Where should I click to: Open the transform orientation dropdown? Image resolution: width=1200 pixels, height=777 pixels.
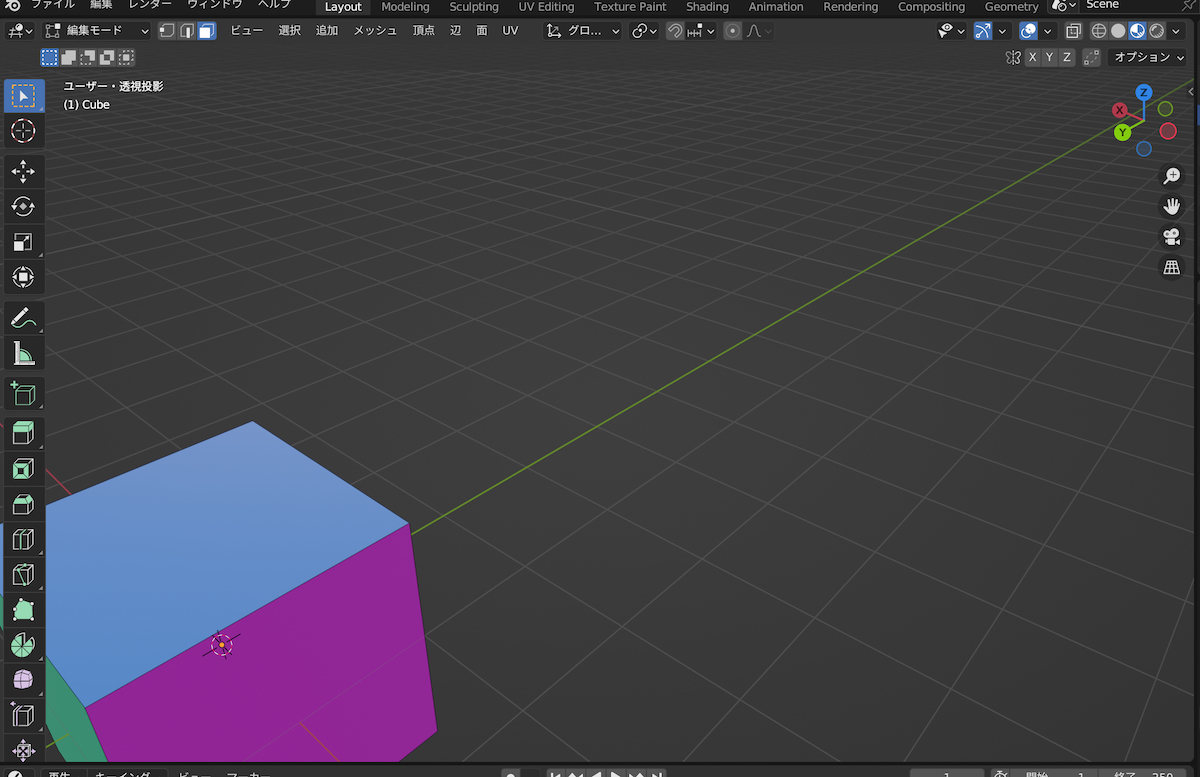[x=582, y=31]
